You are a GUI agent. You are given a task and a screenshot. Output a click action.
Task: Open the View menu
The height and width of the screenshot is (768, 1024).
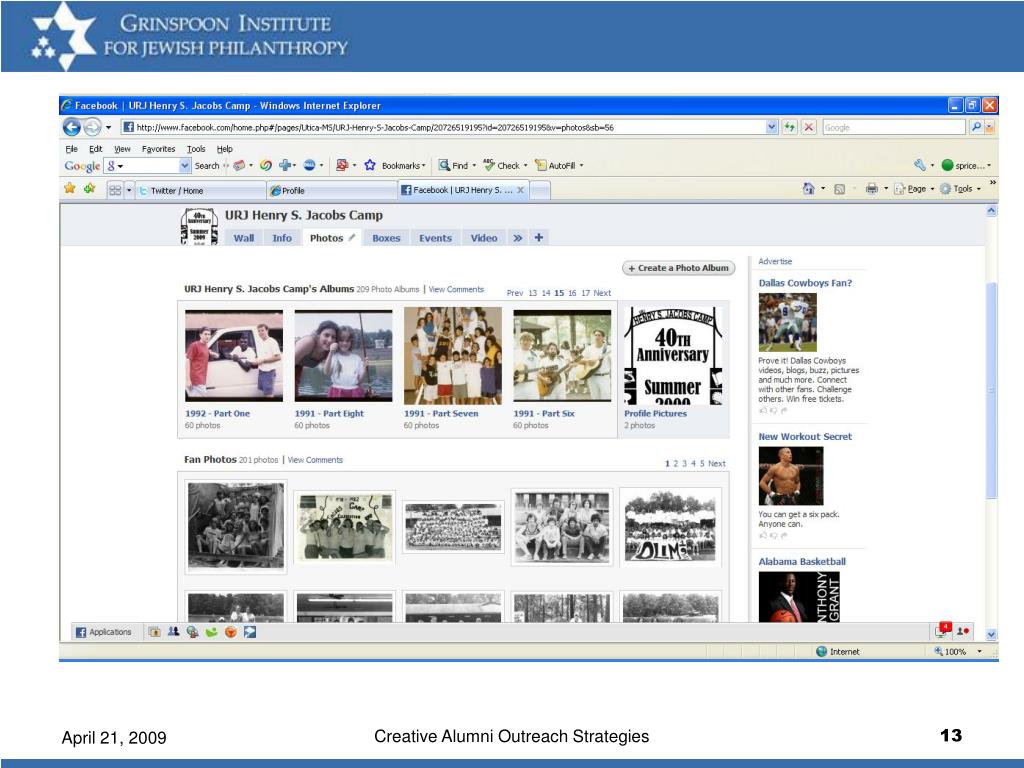122,149
